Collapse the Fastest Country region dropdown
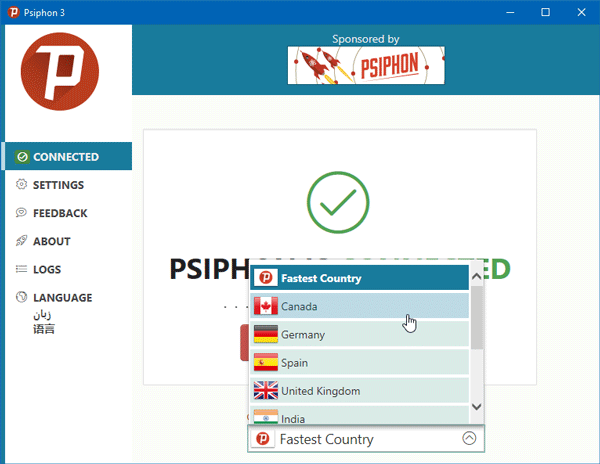This screenshot has height=464, width=600. [x=366, y=438]
